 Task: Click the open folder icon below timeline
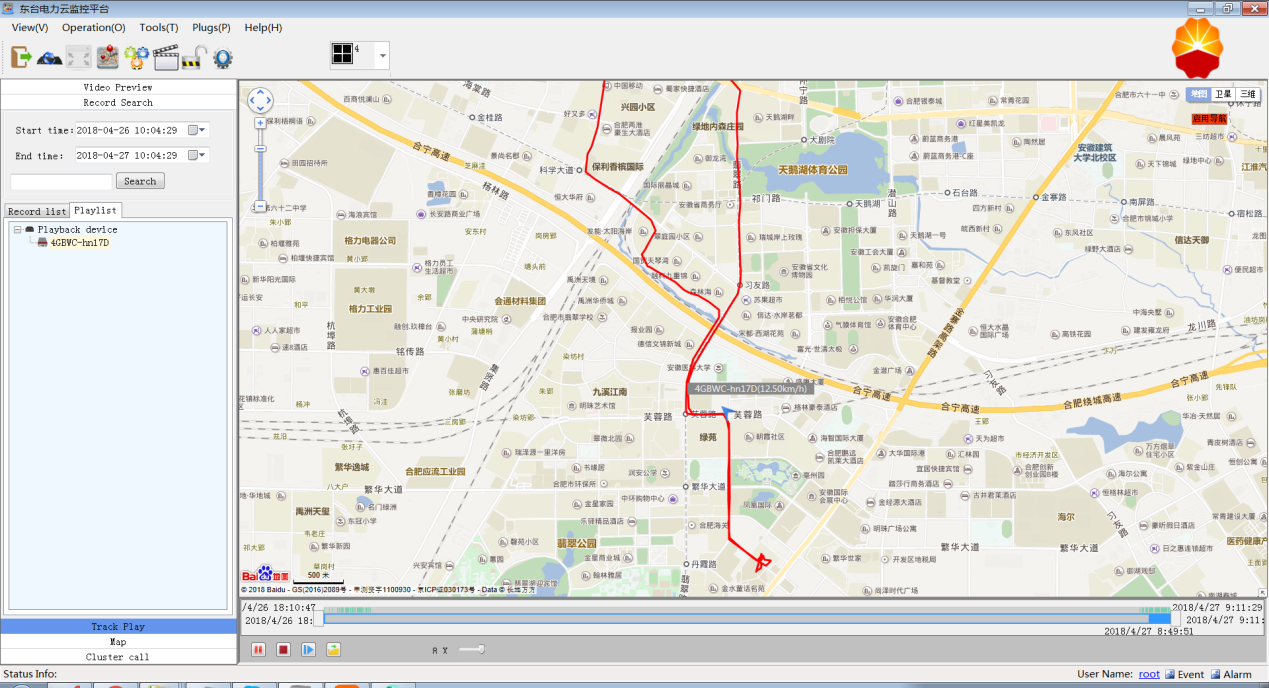pyautogui.click(x=333, y=650)
